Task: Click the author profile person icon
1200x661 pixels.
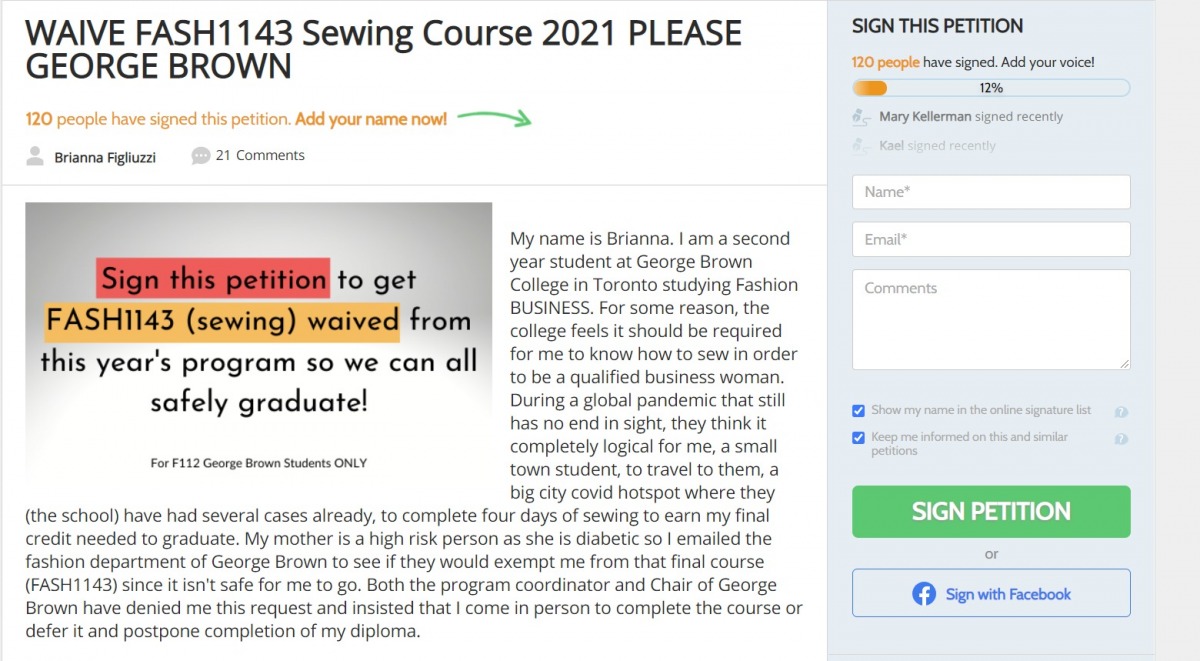Action: [35, 156]
